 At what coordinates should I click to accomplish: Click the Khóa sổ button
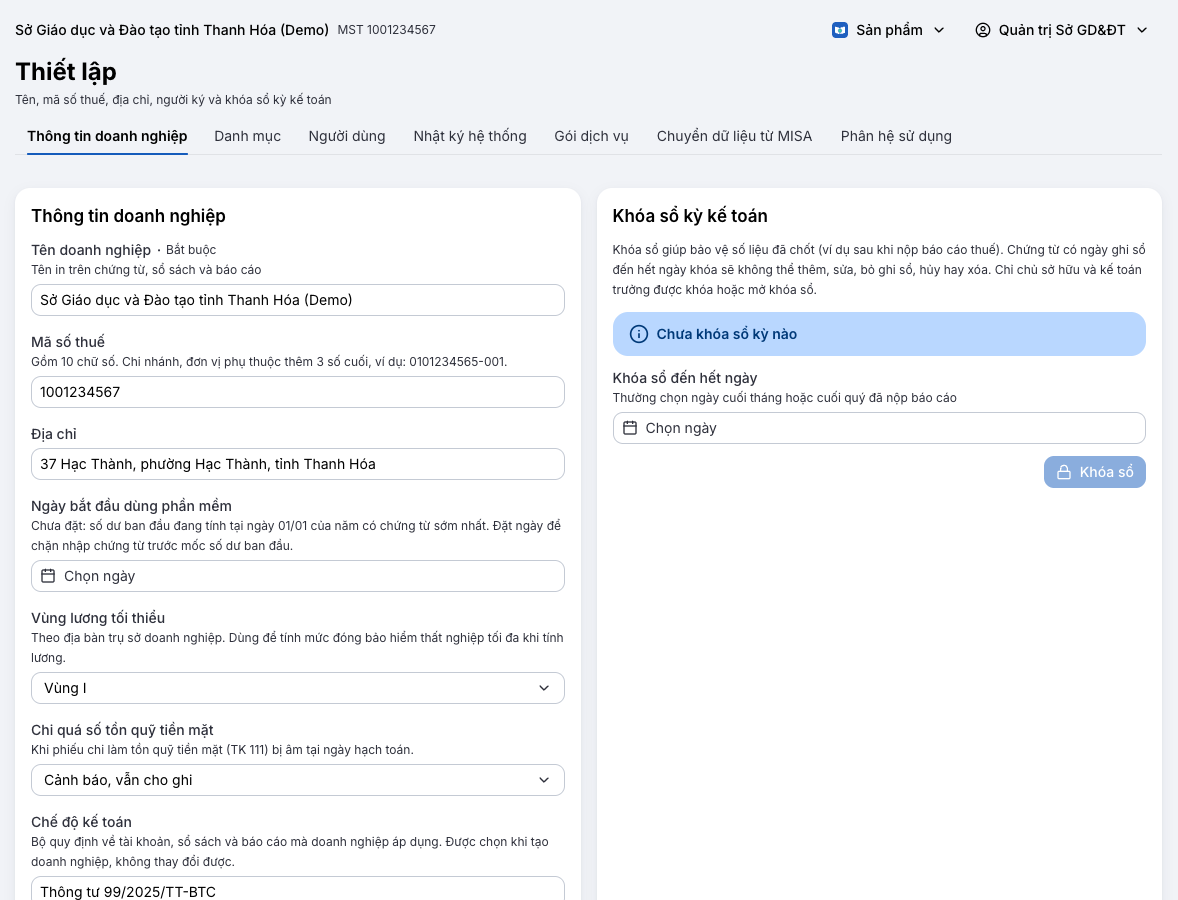[x=1095, y=473]
